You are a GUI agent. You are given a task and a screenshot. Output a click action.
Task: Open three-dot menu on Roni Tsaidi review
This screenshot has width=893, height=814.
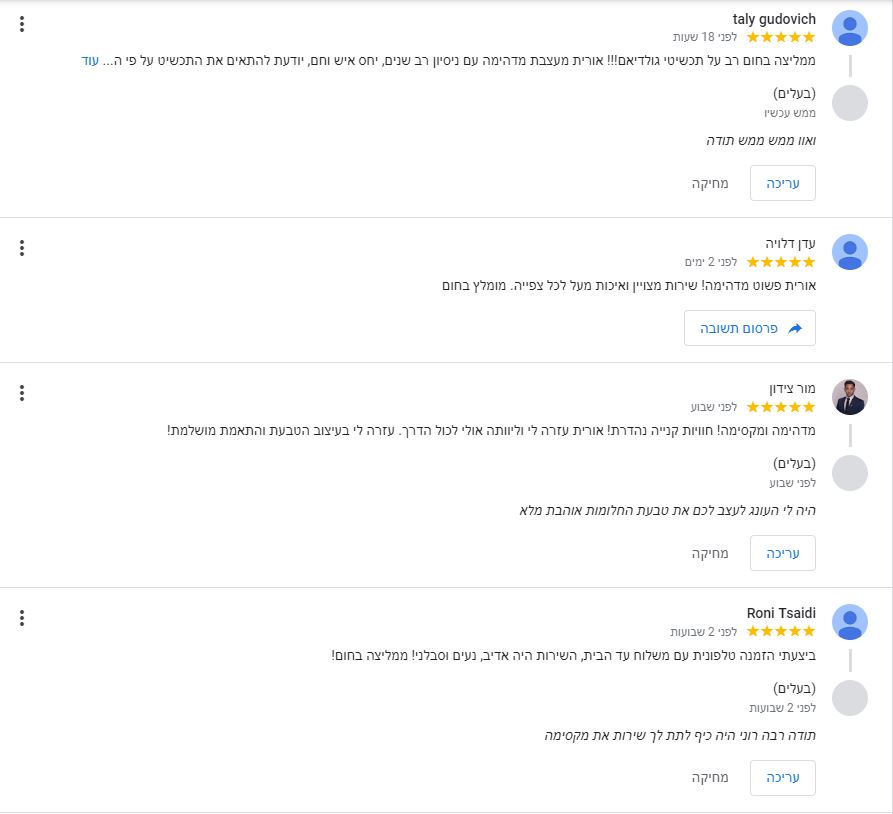tap(22, 618)
